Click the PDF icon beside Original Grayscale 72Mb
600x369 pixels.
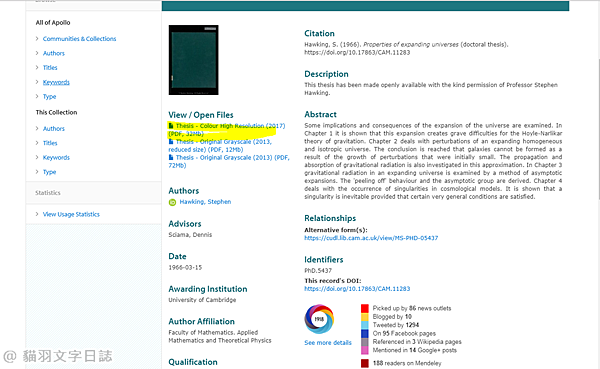tap(171, 157)
